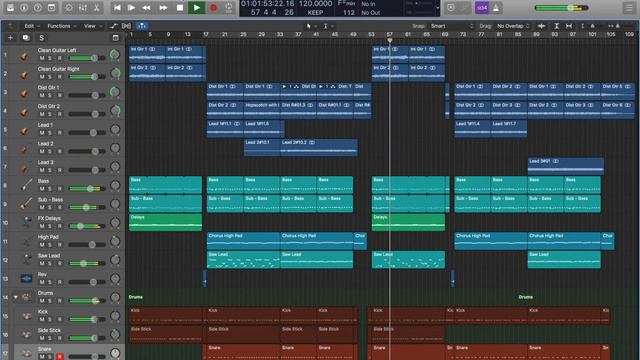Click horizontal auto zoom icon
This screenshot has width=640, height=360.
click(x=569, y=26)
